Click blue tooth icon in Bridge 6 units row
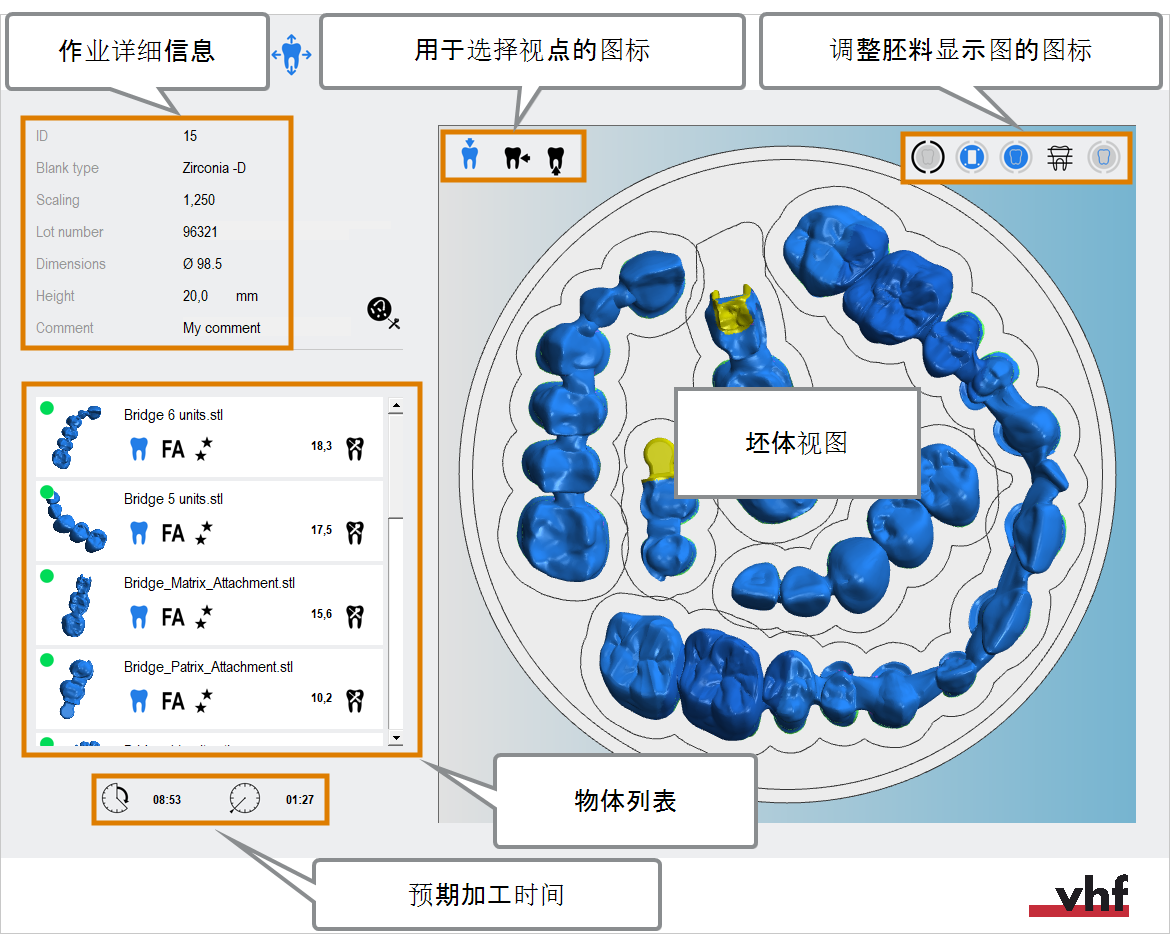The image size is (1170, 945). pyautogui.click(x=139, y=449)
